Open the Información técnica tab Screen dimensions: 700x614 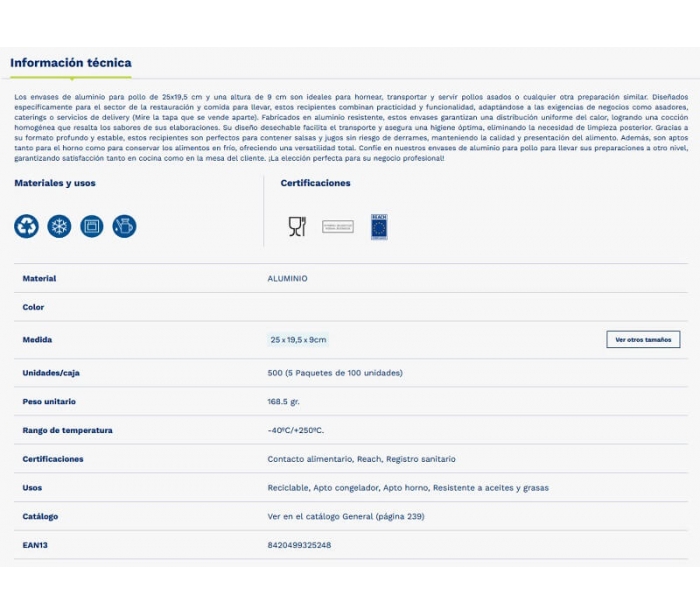70,63
